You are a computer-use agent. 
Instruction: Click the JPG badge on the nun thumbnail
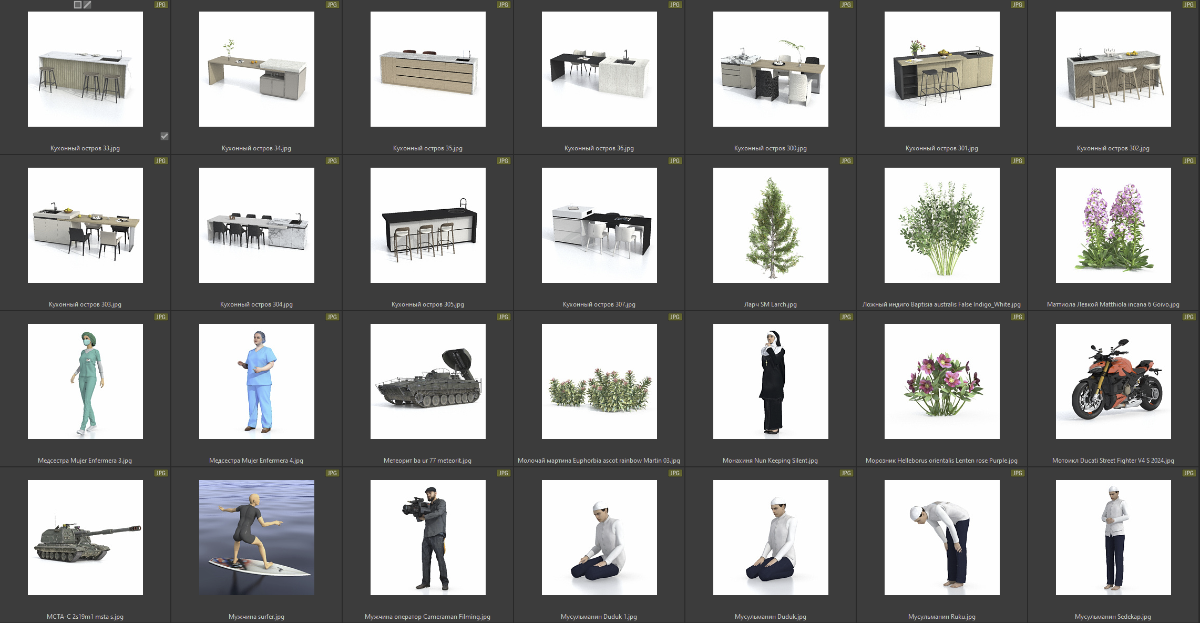[846, 317]
